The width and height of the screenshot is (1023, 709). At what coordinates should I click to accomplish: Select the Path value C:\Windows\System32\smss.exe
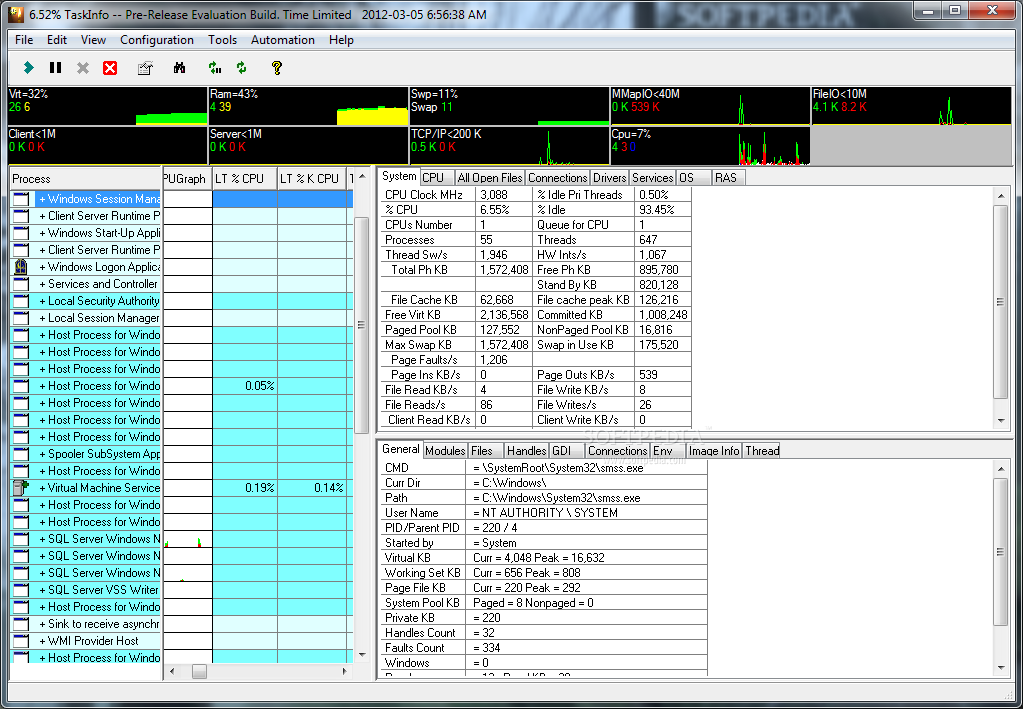point(589,498)
